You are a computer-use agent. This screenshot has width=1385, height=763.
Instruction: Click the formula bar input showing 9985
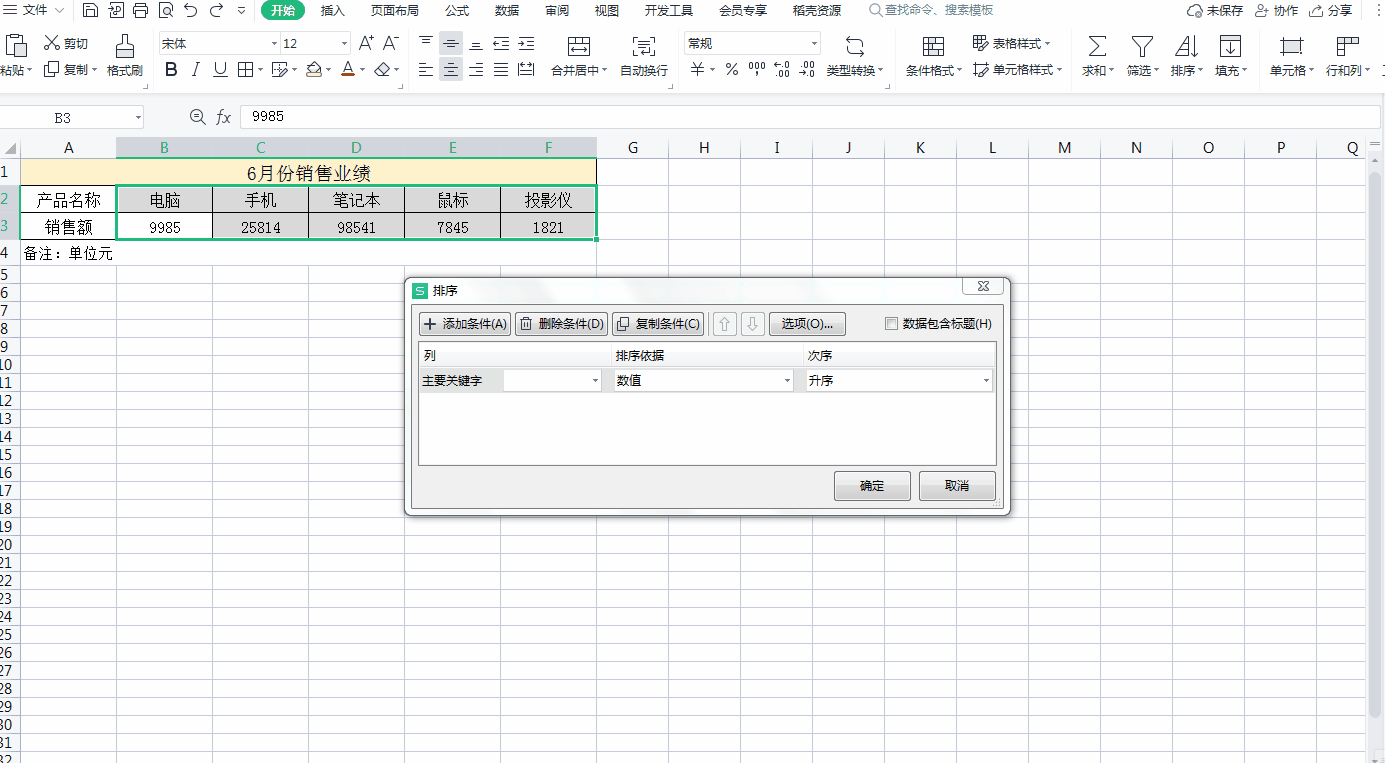coord(810,117)
